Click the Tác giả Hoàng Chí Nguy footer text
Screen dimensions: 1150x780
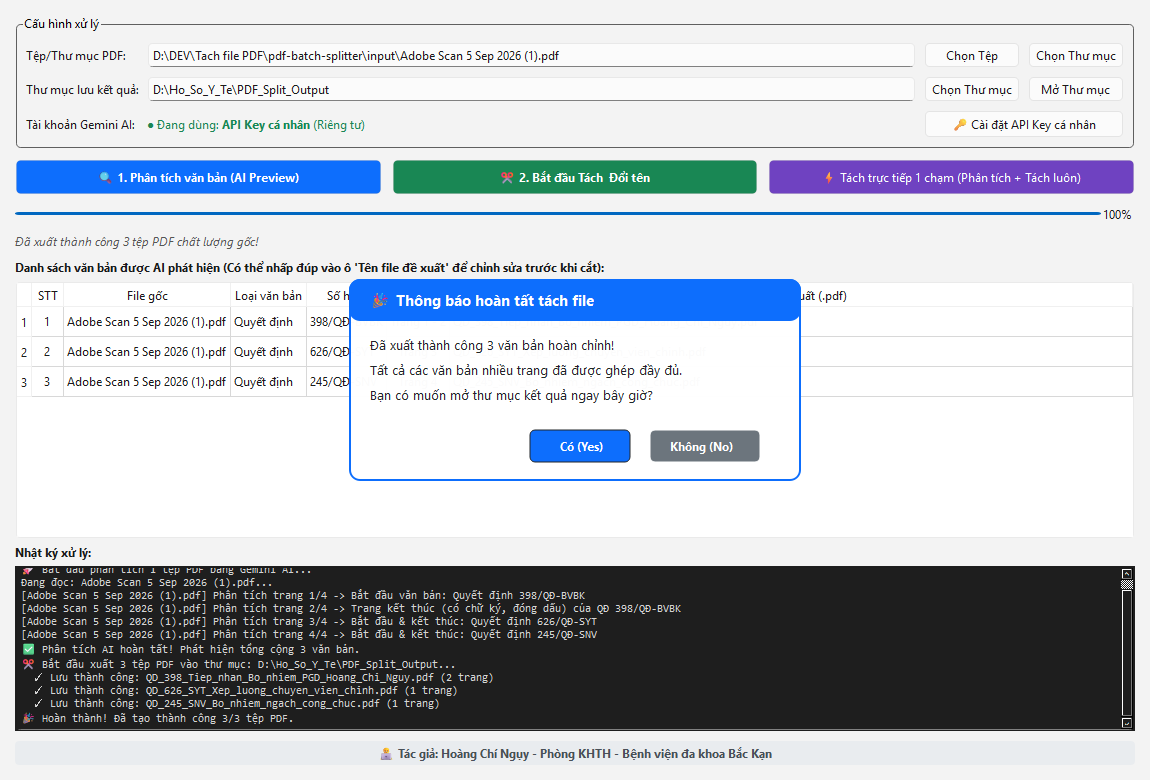(585, 754)
